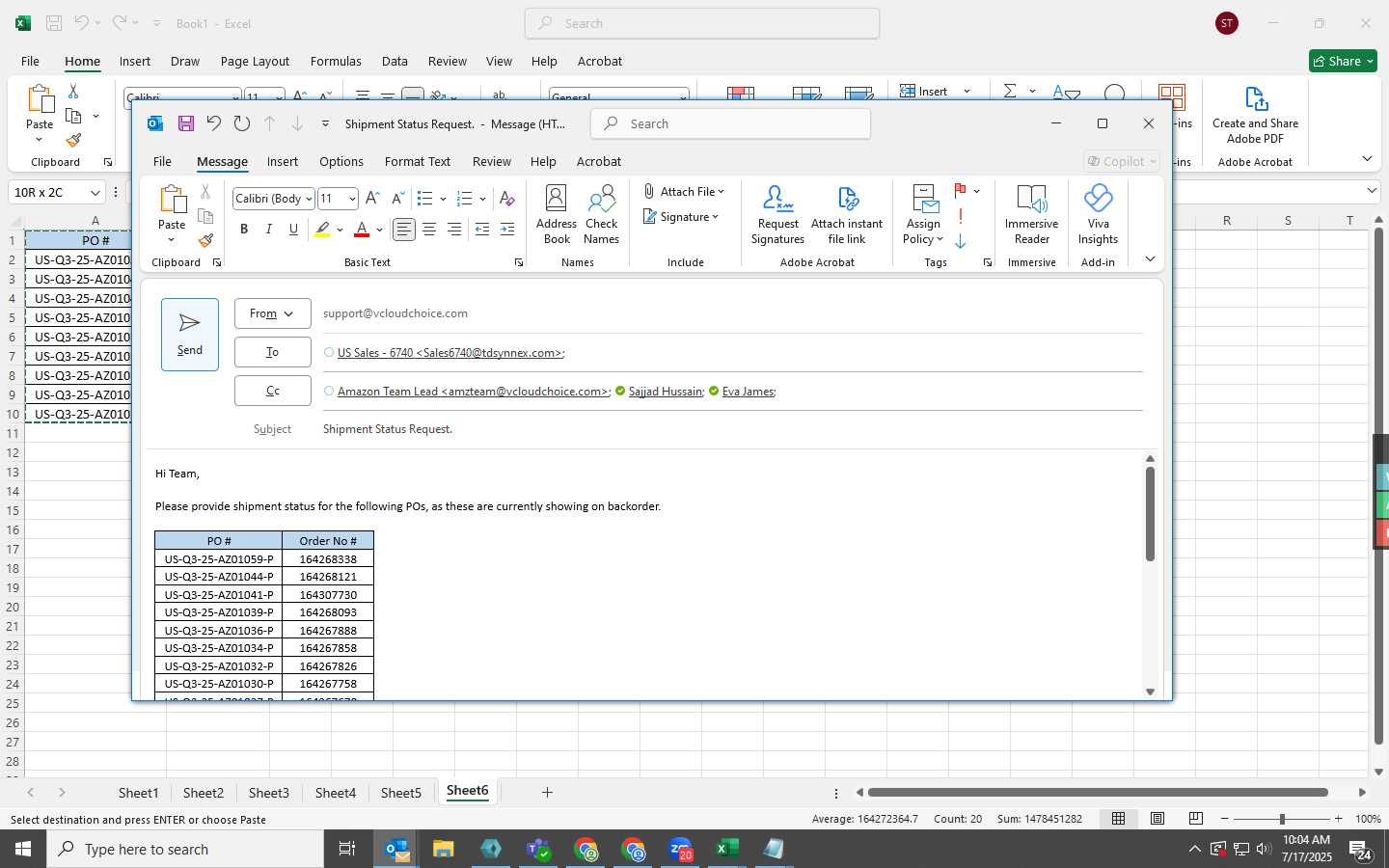Viewport: 1389px width, 868px height.
Task: Decrease font size in message ribbon
Action: (x=397, y=199)
